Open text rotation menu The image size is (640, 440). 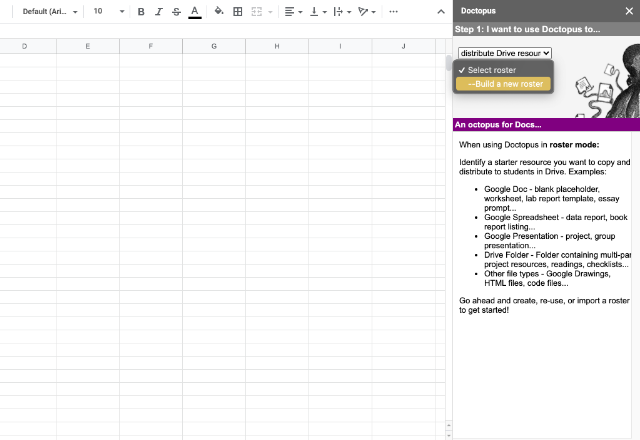[x=367, y=12]
